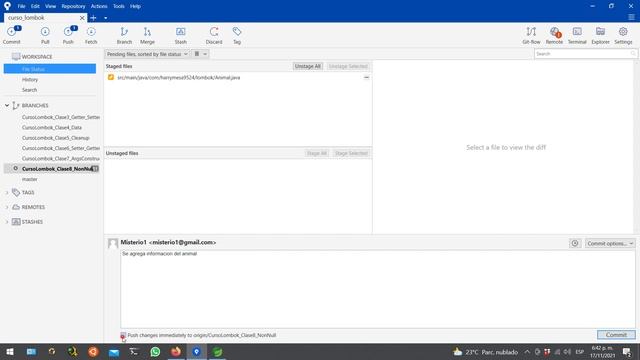The height and width of the screenshot is (360, 640).
Task: Open WhatsApp from the taskbar
Action: pyautogui.click(x=155, y=351)
